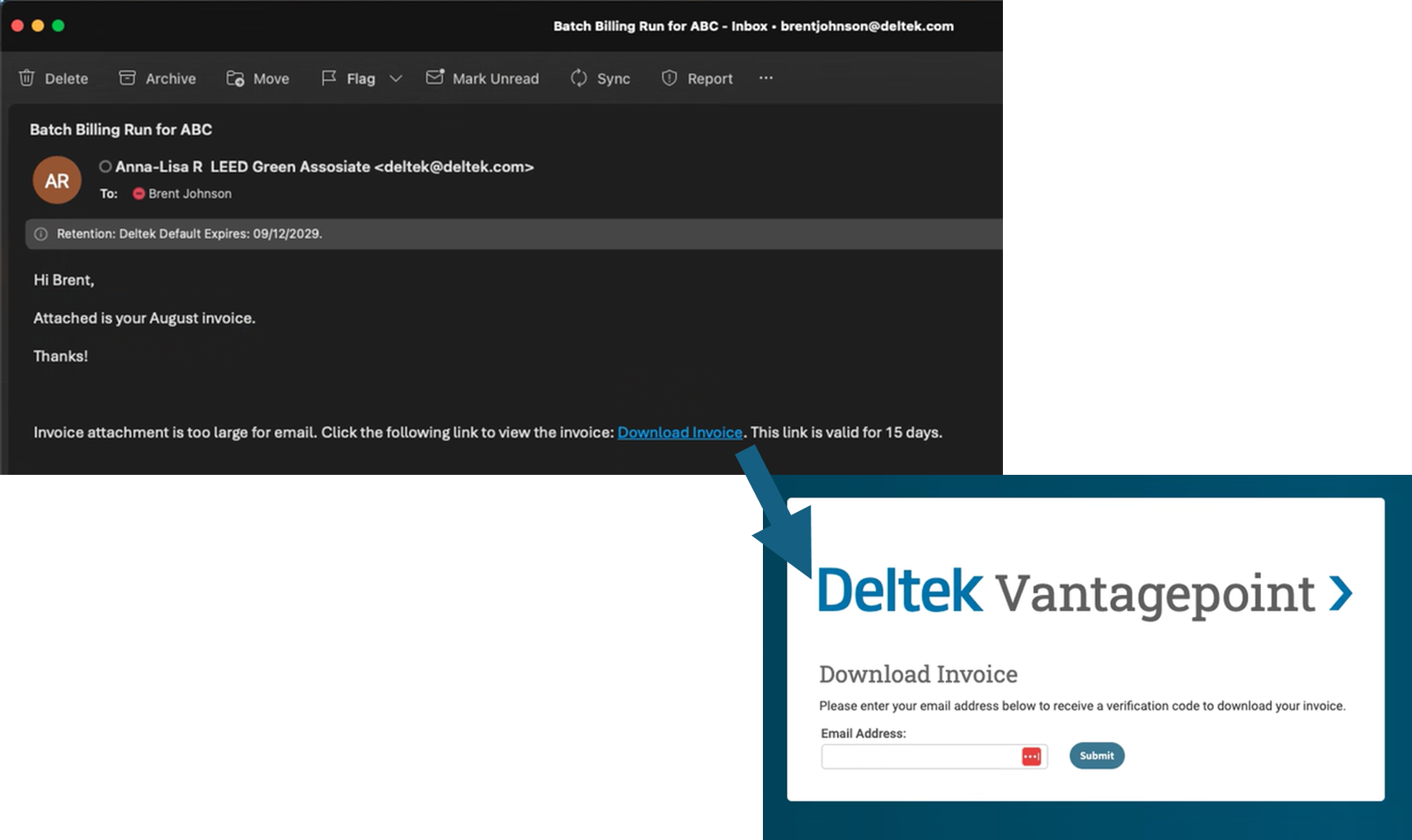Image resolution: width=1412 pixels, height=840 pixels.
Task: Click the retention info icon
Action: (40, 234)
